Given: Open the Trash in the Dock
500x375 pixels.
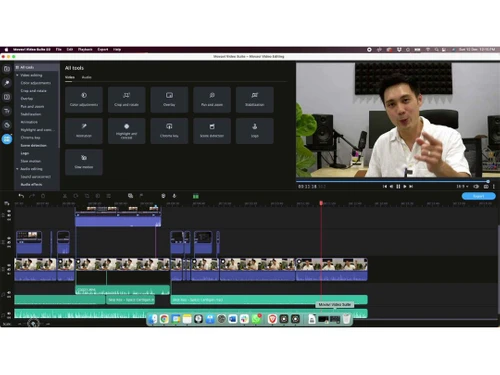Looking at the screenshot, I should (x=346, y=319).
